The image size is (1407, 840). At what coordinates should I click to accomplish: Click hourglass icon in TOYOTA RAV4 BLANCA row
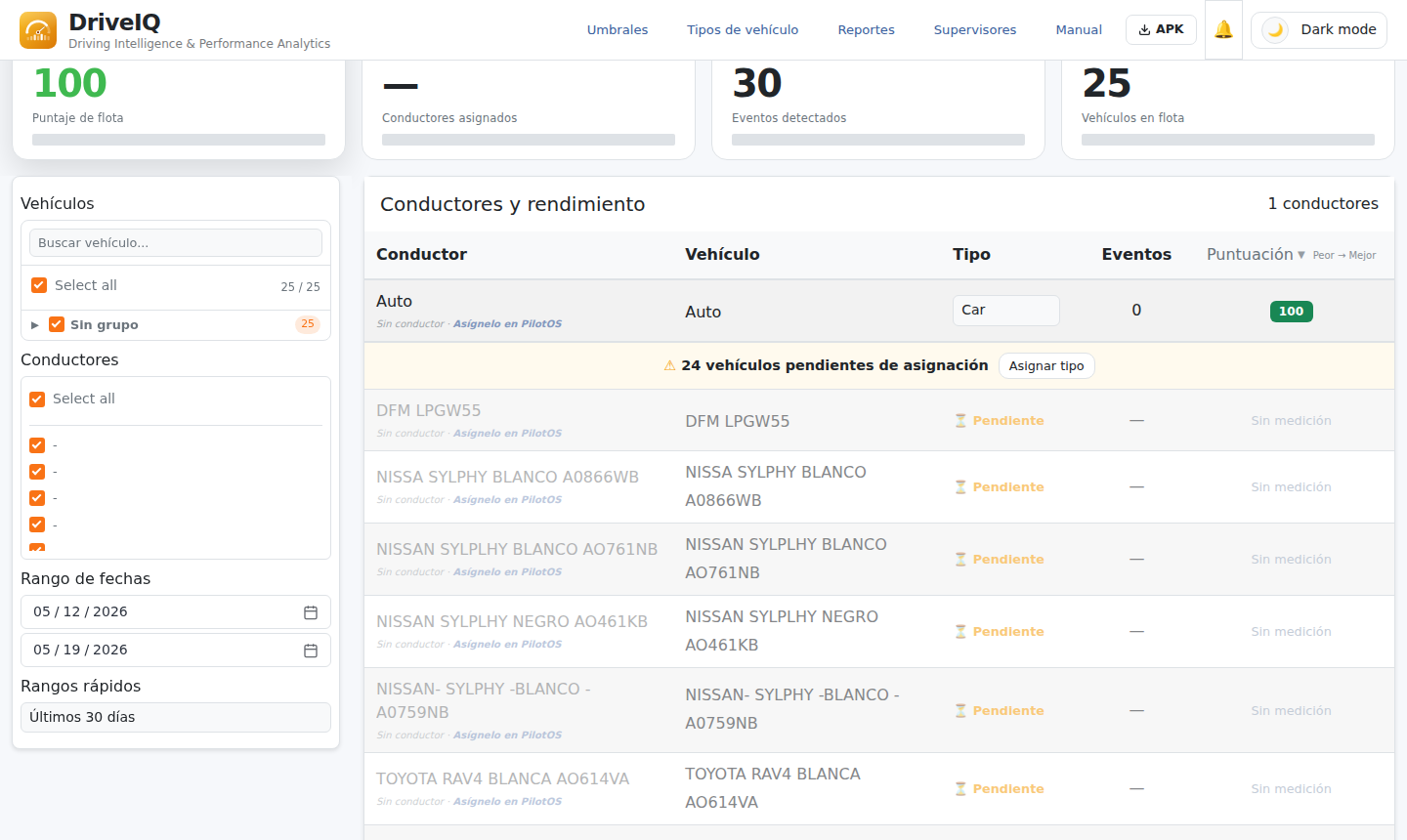coord(960,789)
